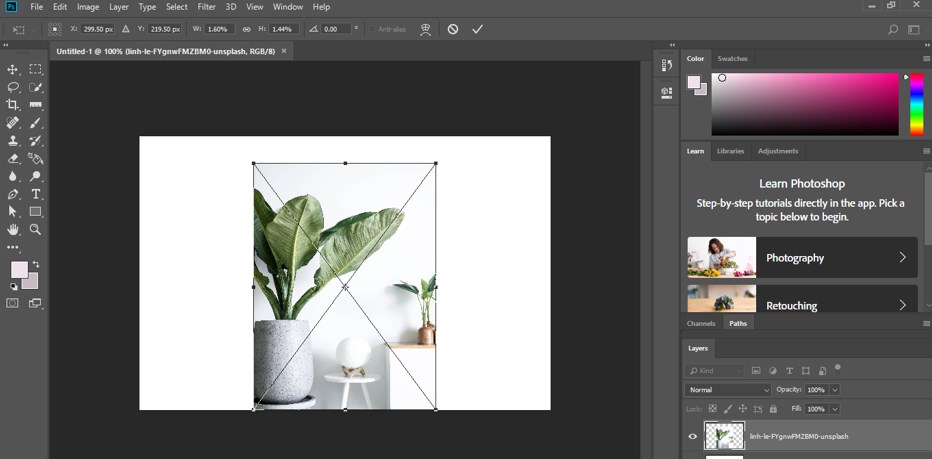Screen dimensions: 932x459
Task: Select the Ruler tool
Action: click(36, 105)
